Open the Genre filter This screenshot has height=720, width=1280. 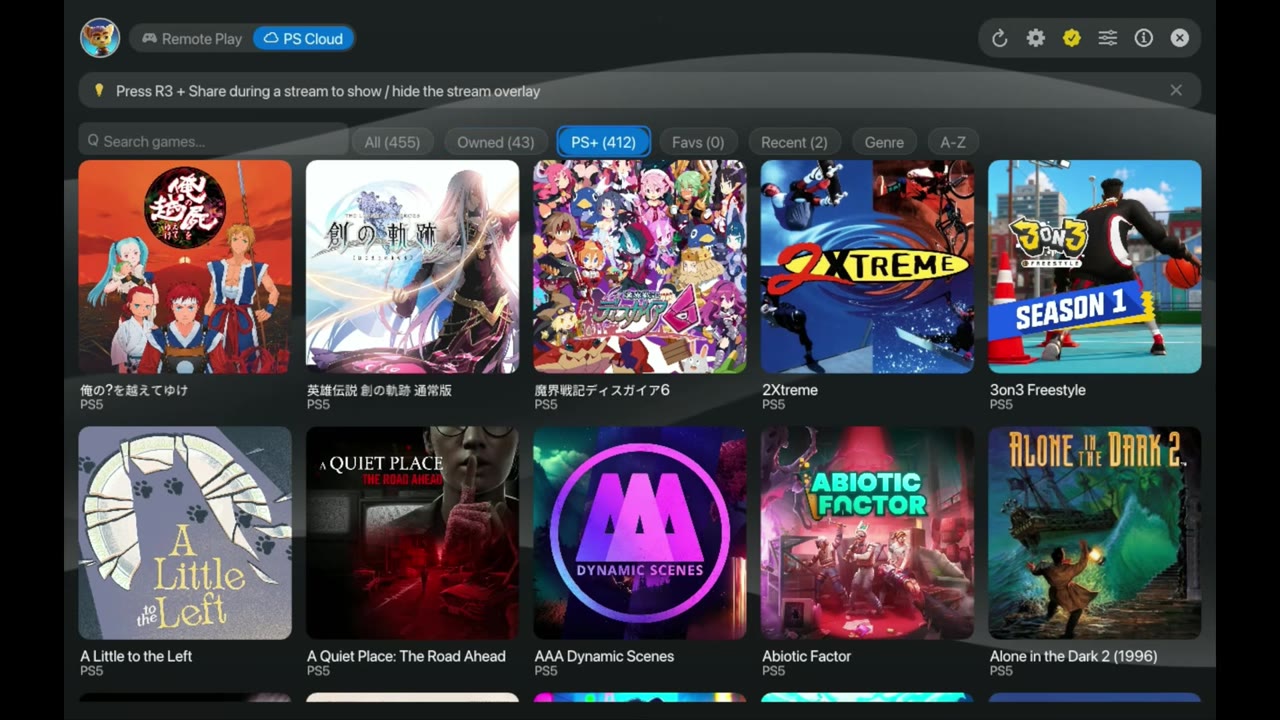[x=884, y=142]
